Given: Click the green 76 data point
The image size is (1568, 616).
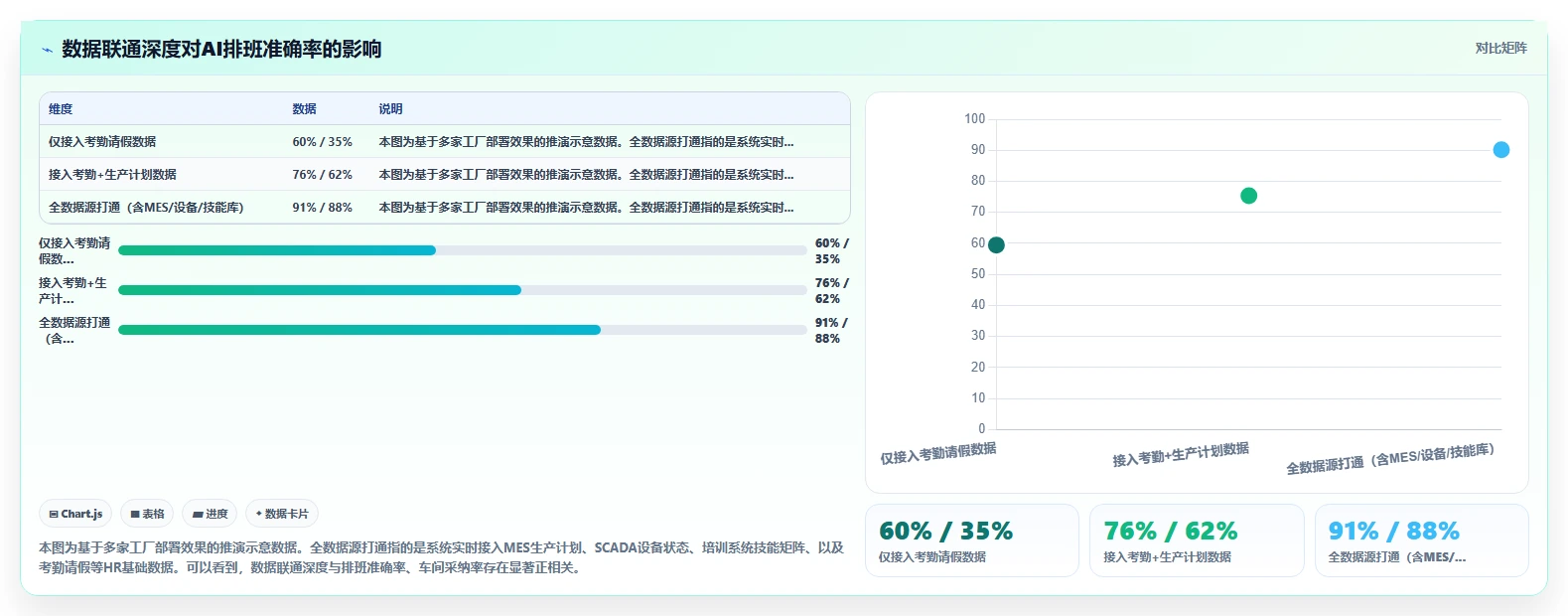Looking at the screenshot, I should (1248, 196).
